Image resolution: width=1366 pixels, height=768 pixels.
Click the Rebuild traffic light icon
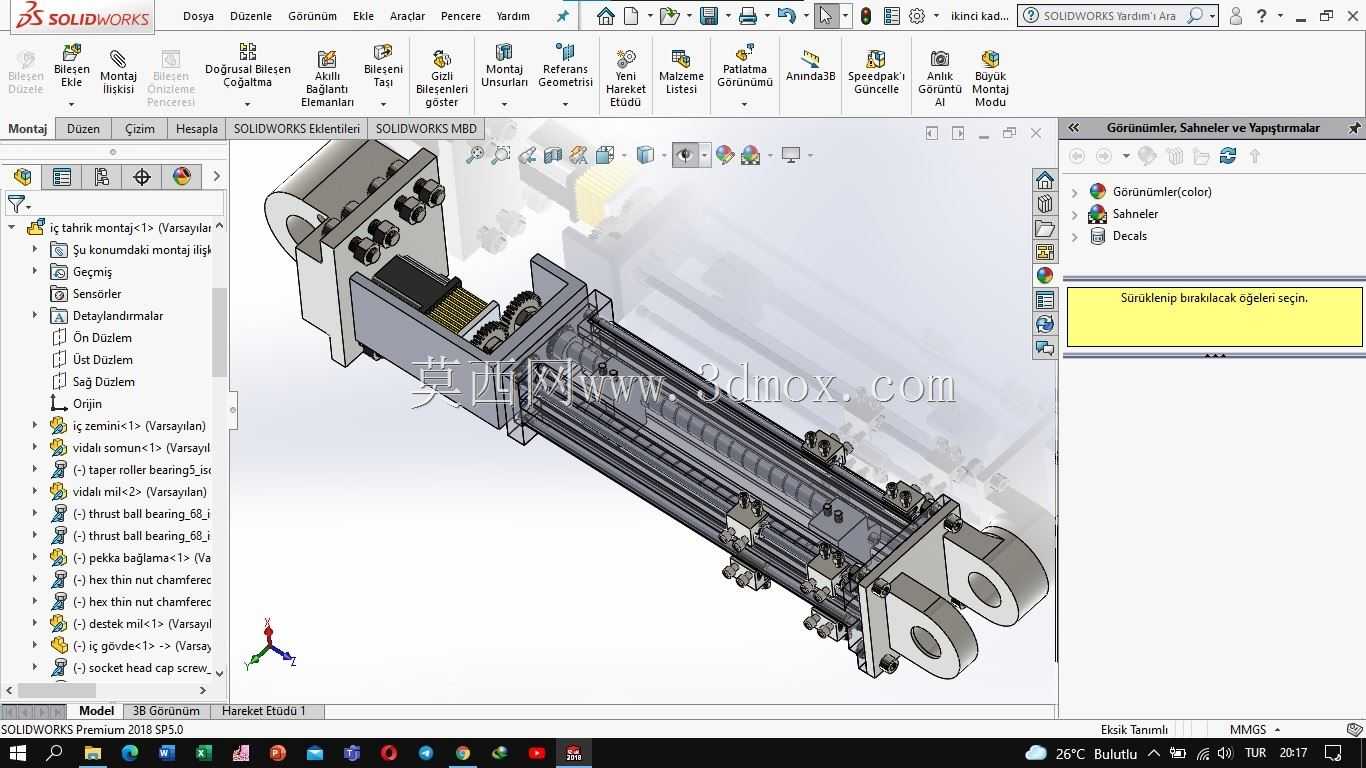[x=865, y=16]
